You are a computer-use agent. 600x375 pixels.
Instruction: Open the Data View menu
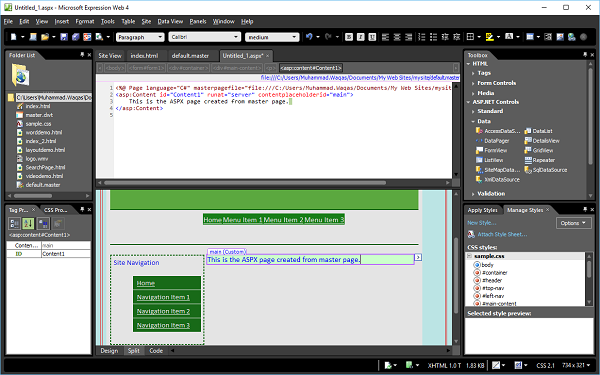170,21
